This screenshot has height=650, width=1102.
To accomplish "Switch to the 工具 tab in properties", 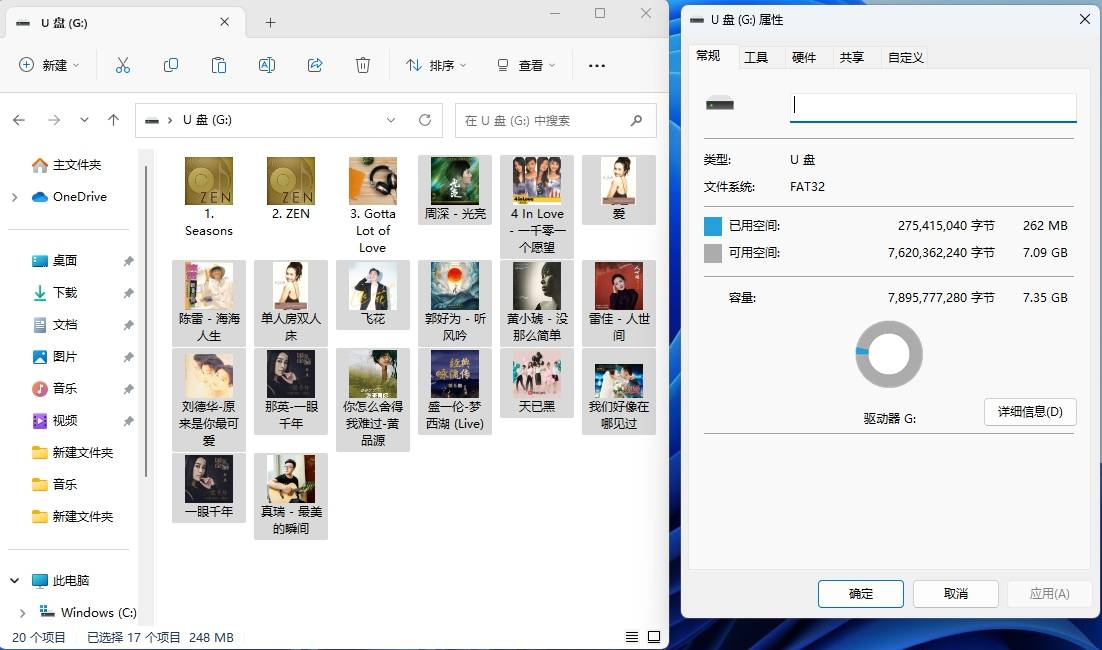I will (756, 57).
